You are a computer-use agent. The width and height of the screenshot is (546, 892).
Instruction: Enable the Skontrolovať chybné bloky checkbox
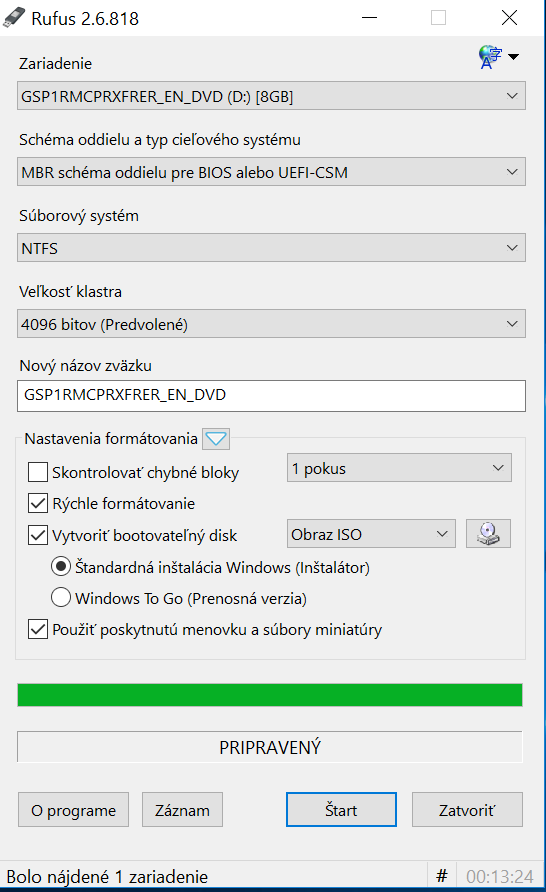coord(38,472)
